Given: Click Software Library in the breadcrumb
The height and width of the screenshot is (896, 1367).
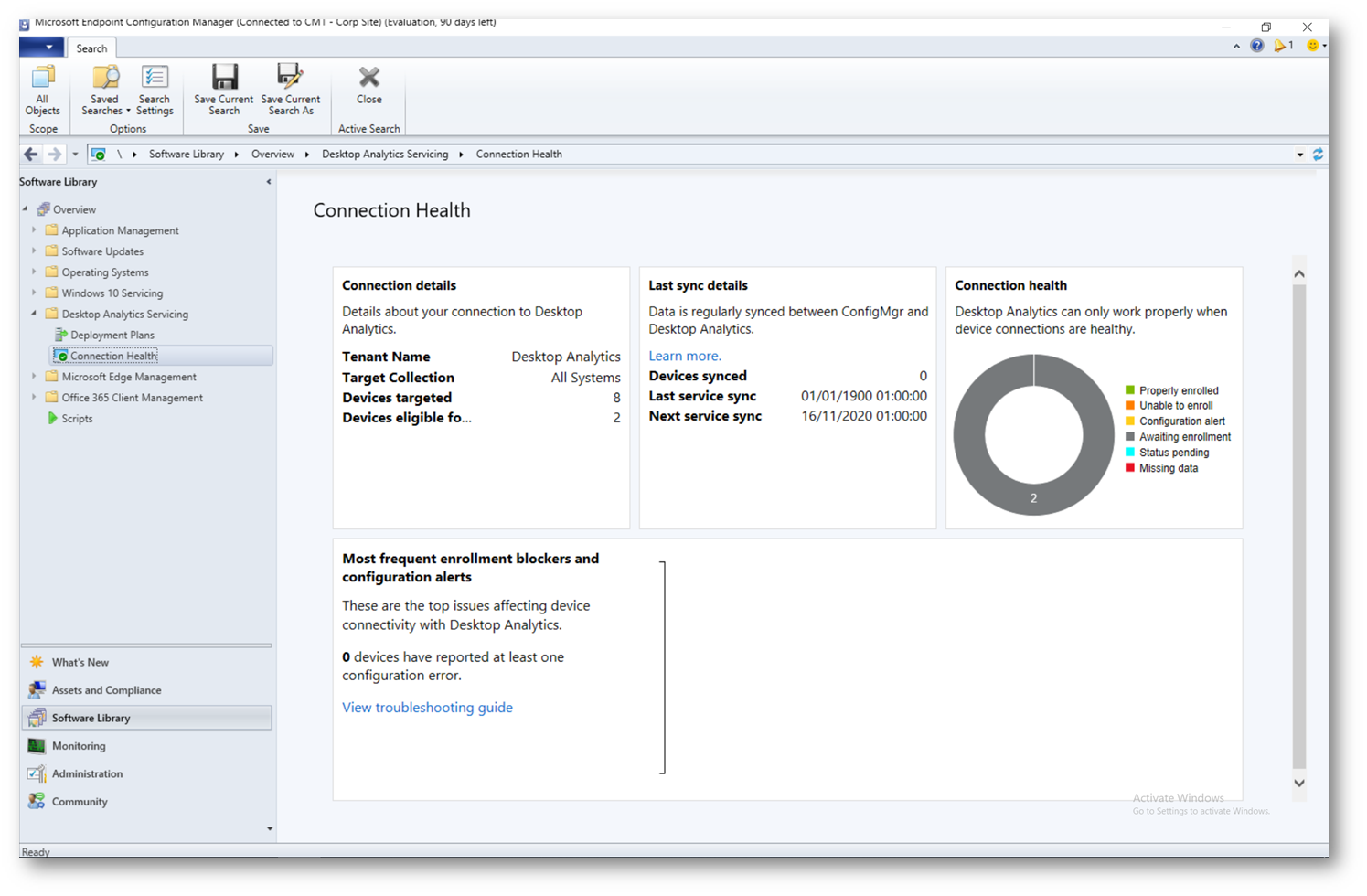Looking at the screenshot, I should pos(187,155).
